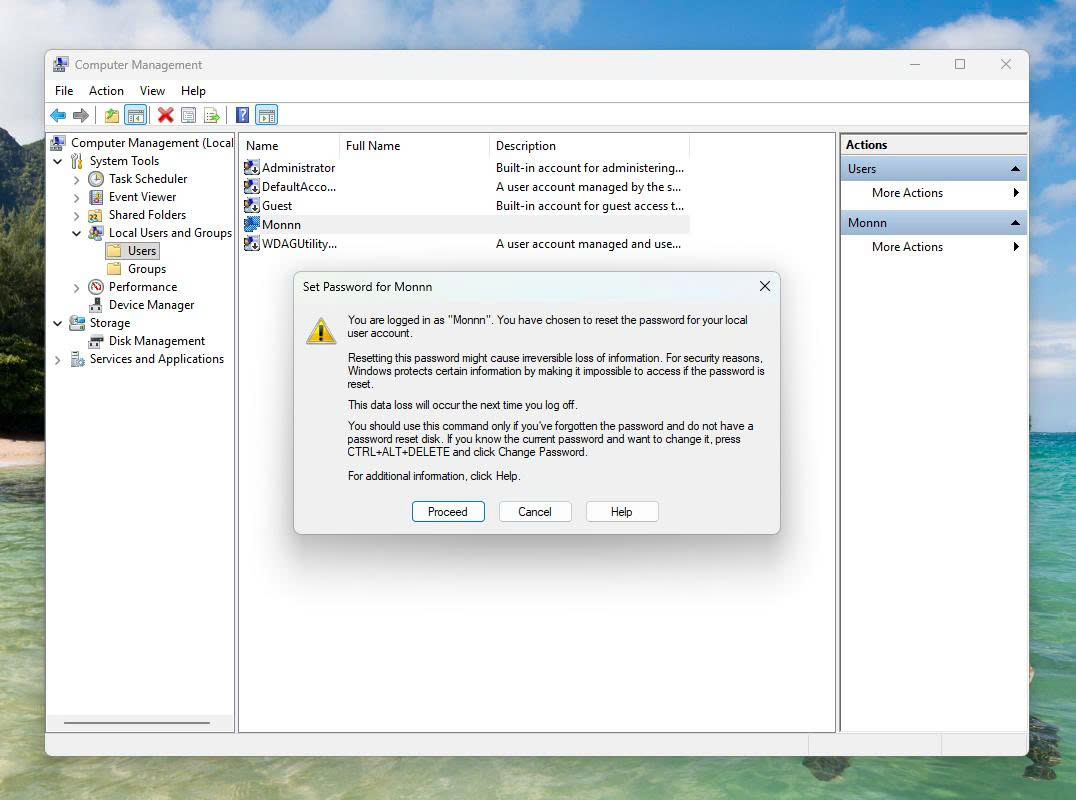Open the Action menu

(x=106, y=91)
